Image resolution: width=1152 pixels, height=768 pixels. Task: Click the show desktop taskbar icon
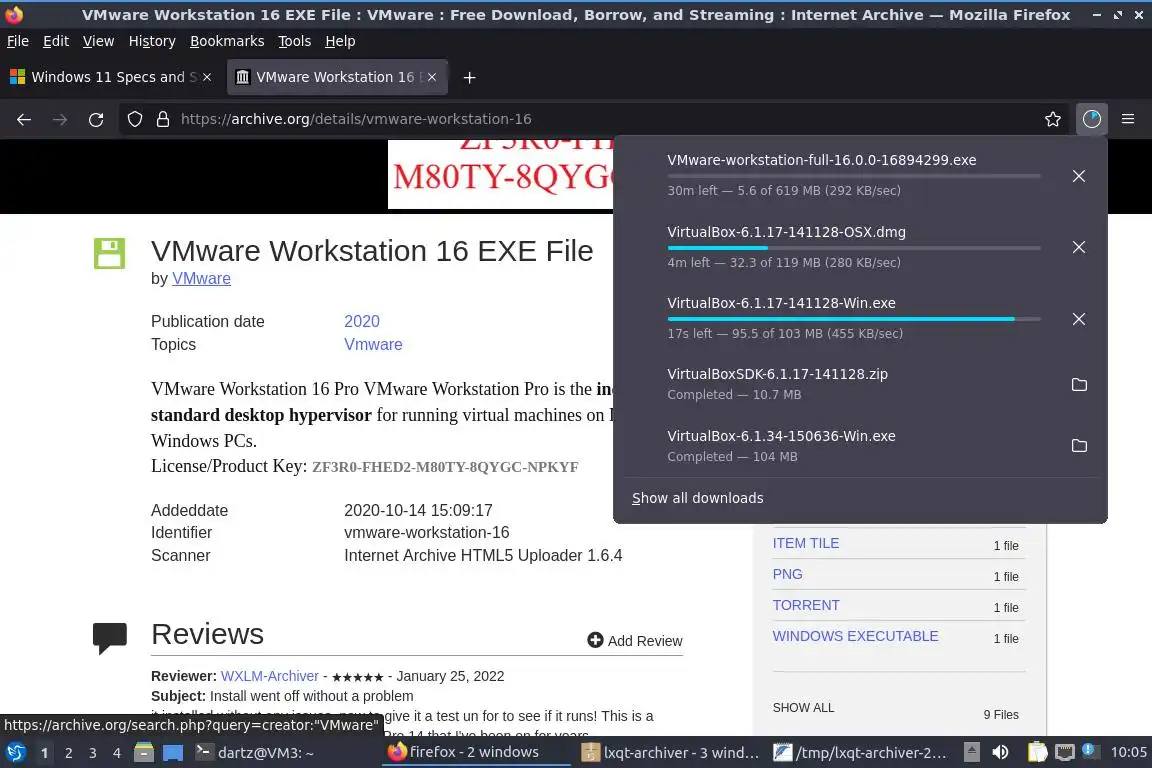click(173, 753)
